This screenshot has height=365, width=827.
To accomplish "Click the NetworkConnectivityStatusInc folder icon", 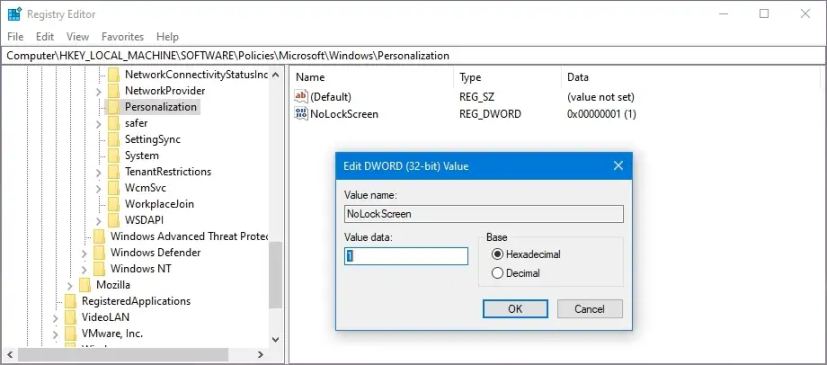I will click(x=114, y=74).
